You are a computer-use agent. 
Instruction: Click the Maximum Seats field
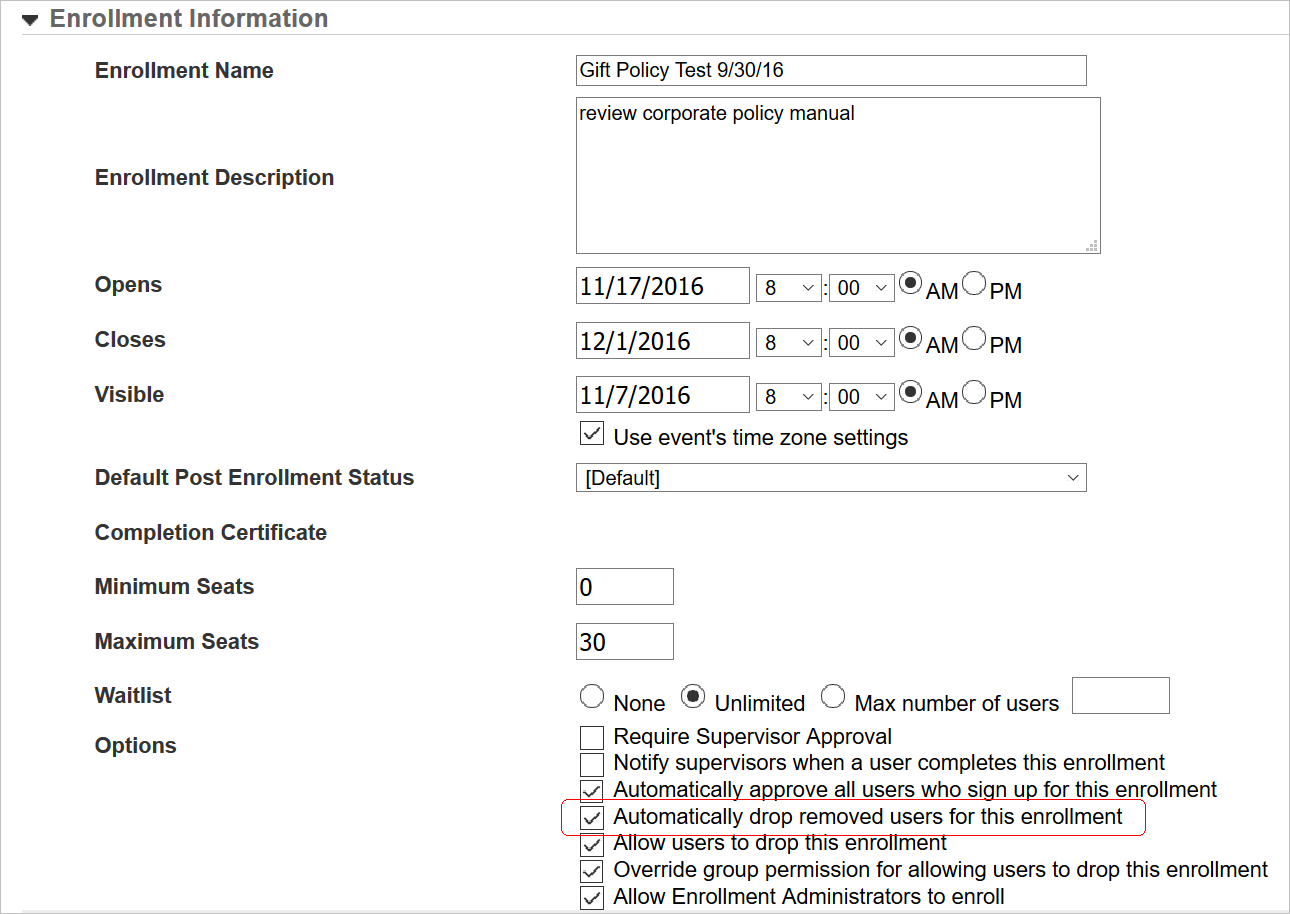point(624,642)
